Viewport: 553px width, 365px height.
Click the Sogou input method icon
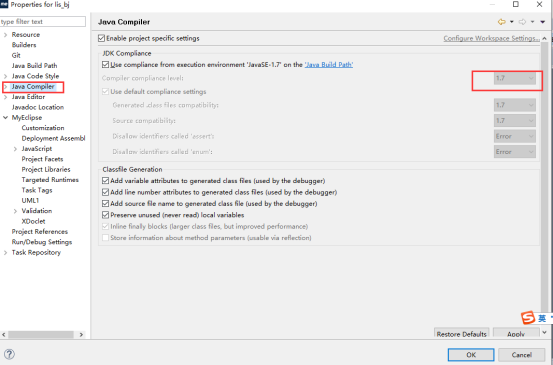[528, 317]
